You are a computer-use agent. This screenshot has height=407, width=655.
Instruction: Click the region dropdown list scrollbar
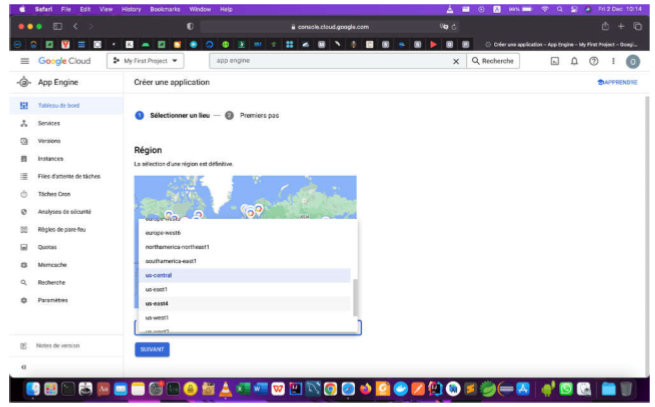click(355, 298)
